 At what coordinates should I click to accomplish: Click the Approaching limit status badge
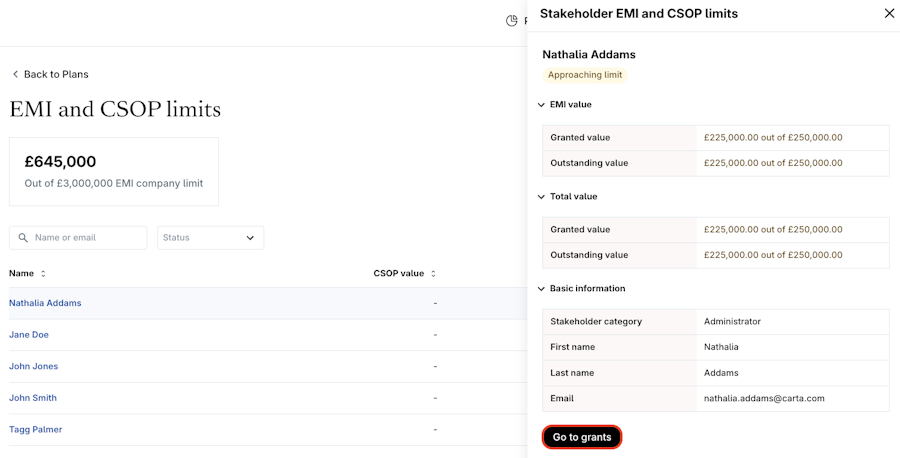coord(585,75)
